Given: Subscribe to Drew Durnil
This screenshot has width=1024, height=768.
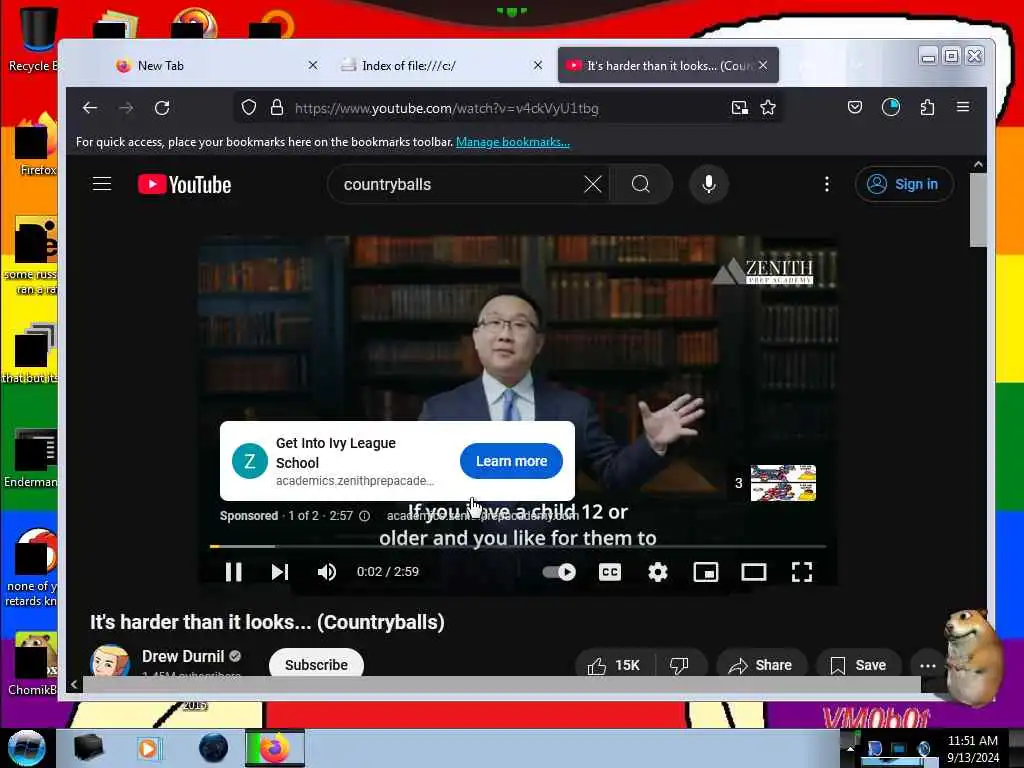Looking at the screenshot, I should [x=316, y=664].
